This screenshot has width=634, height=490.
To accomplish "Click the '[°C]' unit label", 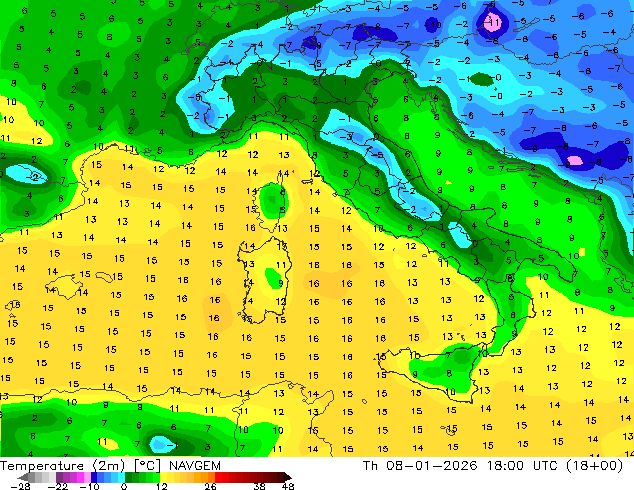I will [x=148, y=466].
